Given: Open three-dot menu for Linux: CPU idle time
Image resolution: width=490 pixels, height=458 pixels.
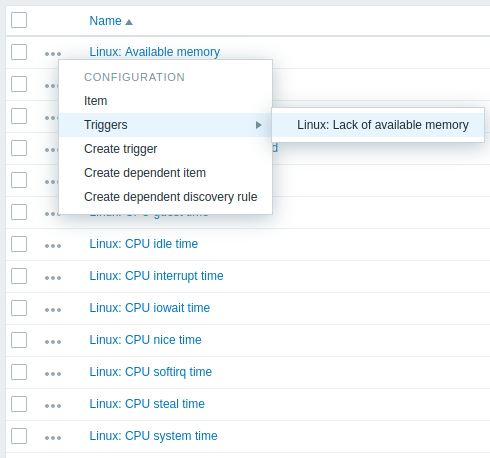Looking at the screenshot, I should point(53,246).
